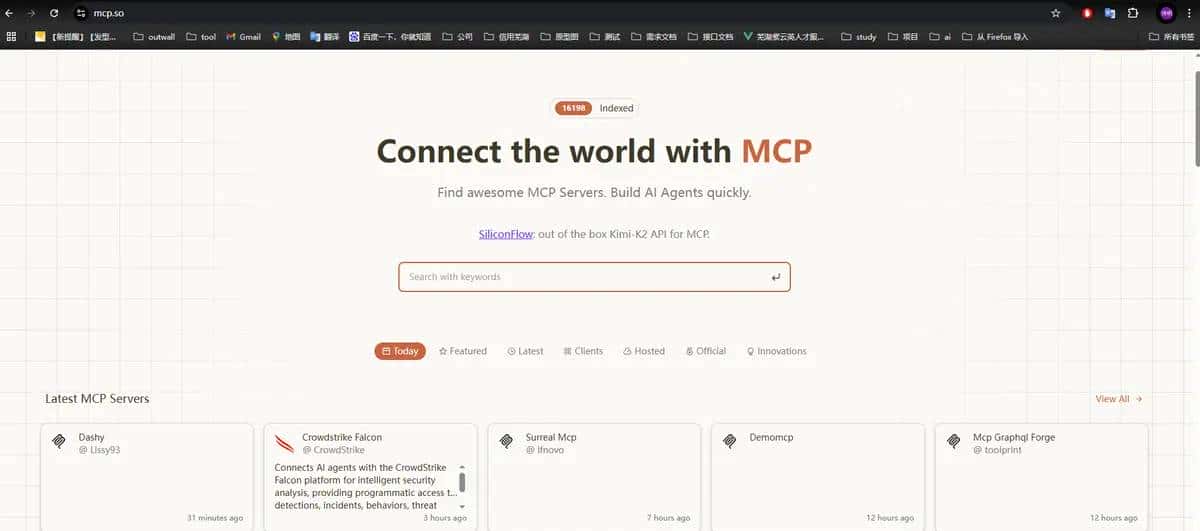Open the 公司 bookmark folder
Viewport: 1200px width, 531px height.
[x=457, y=37]
